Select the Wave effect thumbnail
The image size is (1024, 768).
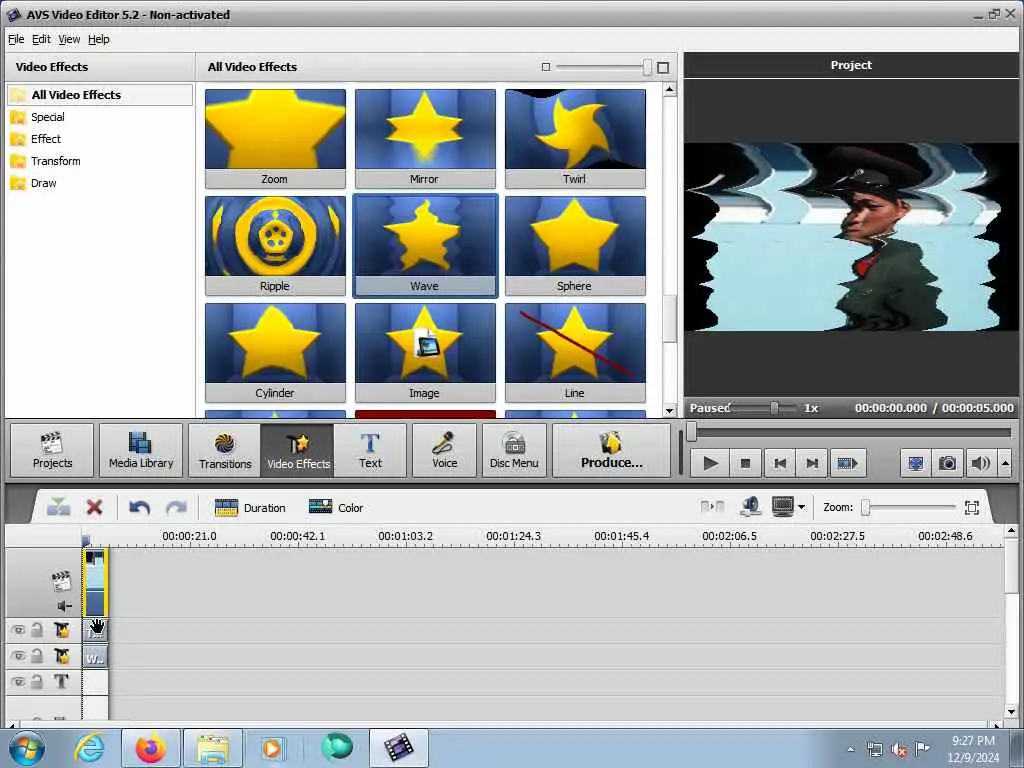pos(425,246)
